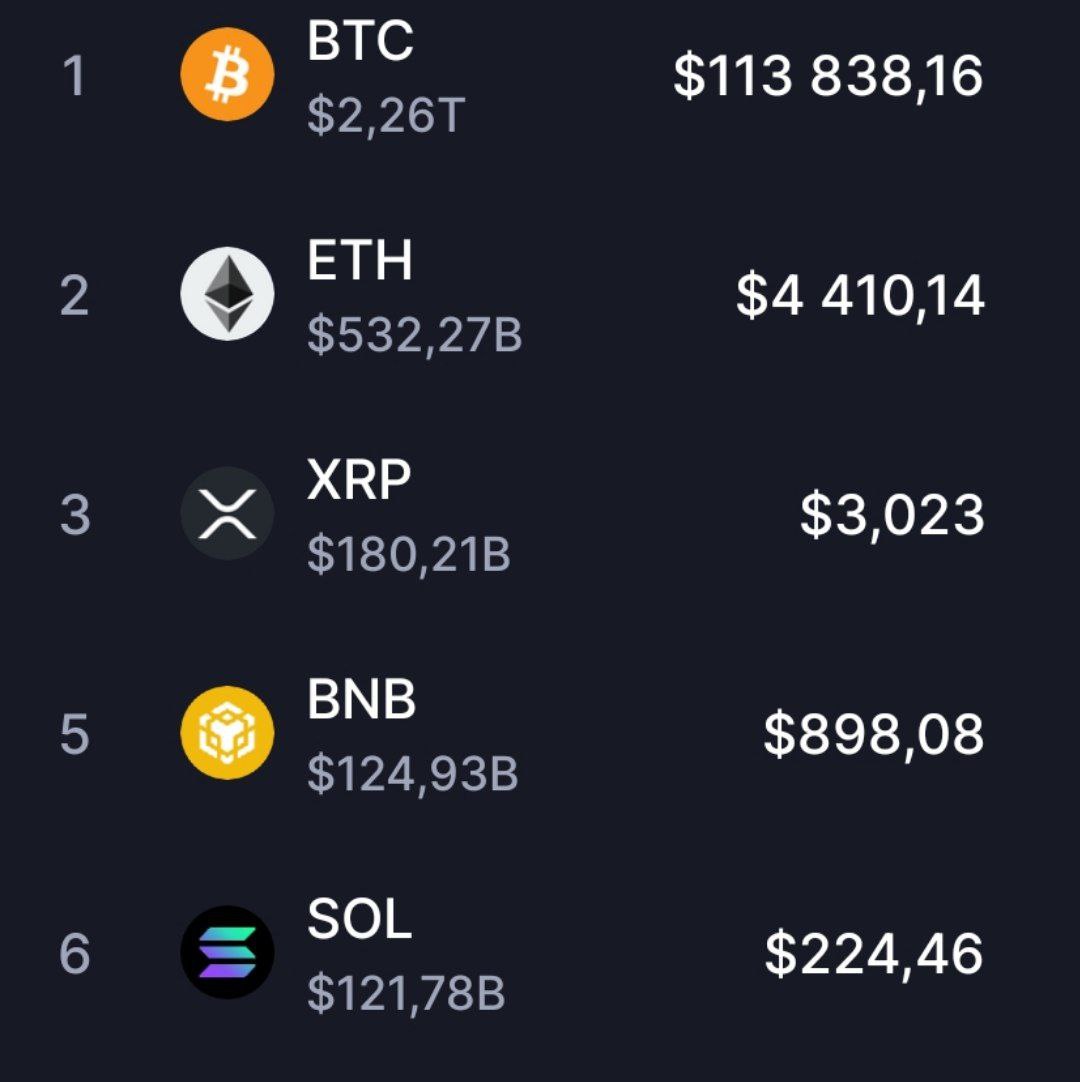Tap the XRP logo icon

click(x=227, y=514)
